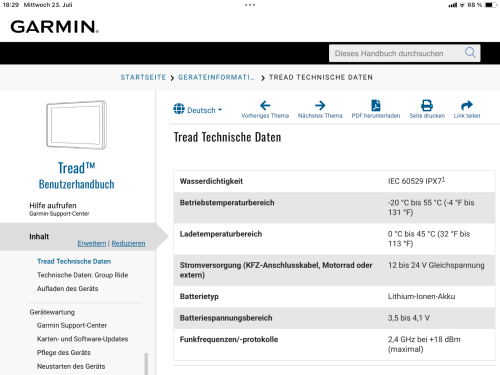The width and height of the screenshot is (500, 375).
Task: Open Garmin Support-Center under Hilfe aufrufen
Action: 59,214
